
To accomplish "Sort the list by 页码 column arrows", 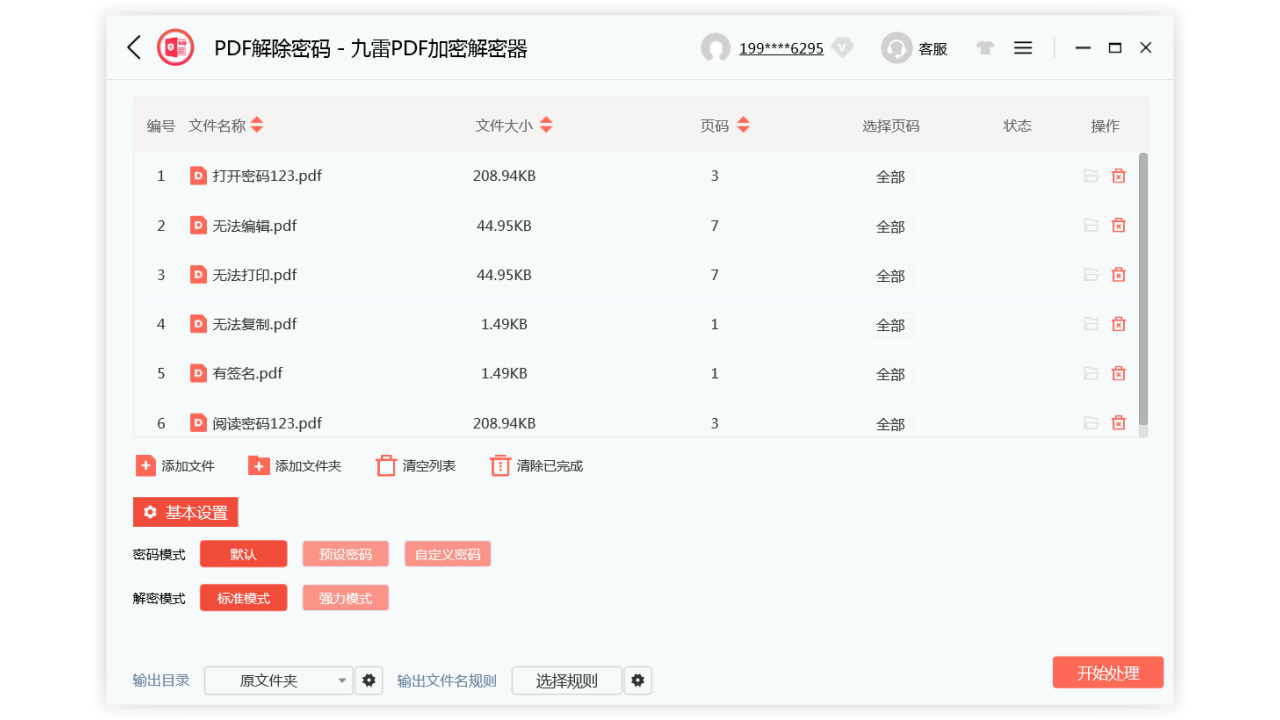I will coord(743,125).
